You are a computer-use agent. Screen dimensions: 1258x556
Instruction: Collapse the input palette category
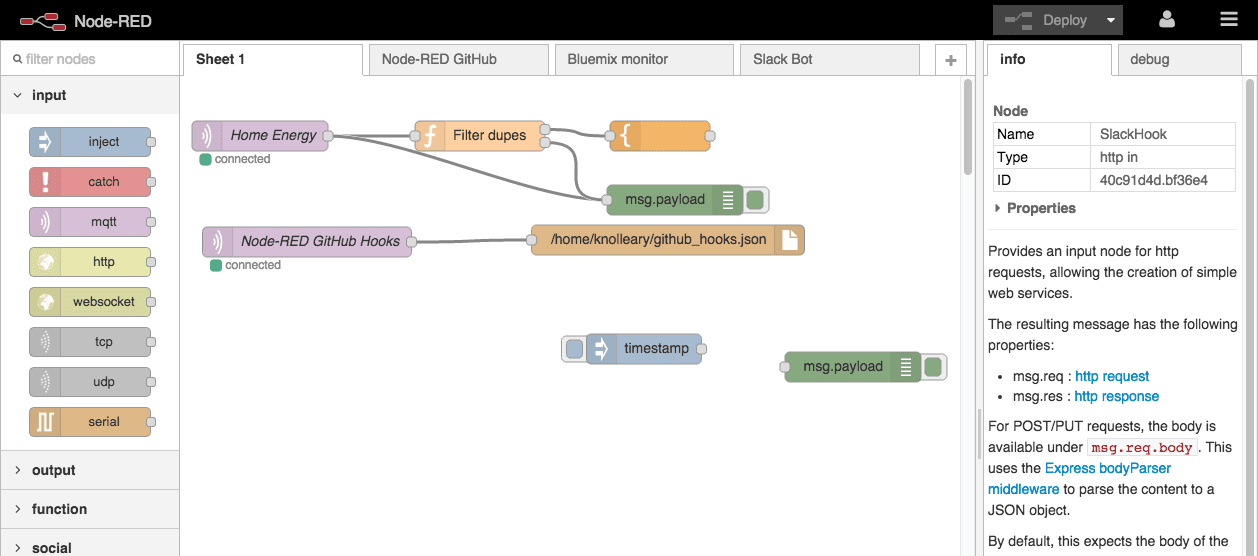coord(90,95)
